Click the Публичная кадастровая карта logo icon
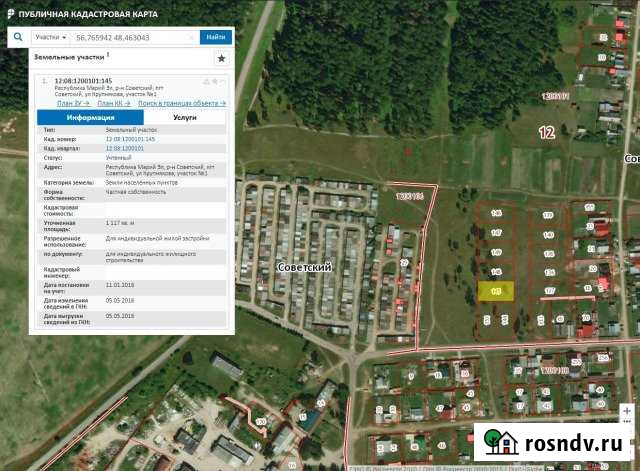 [x=8, y=12]
